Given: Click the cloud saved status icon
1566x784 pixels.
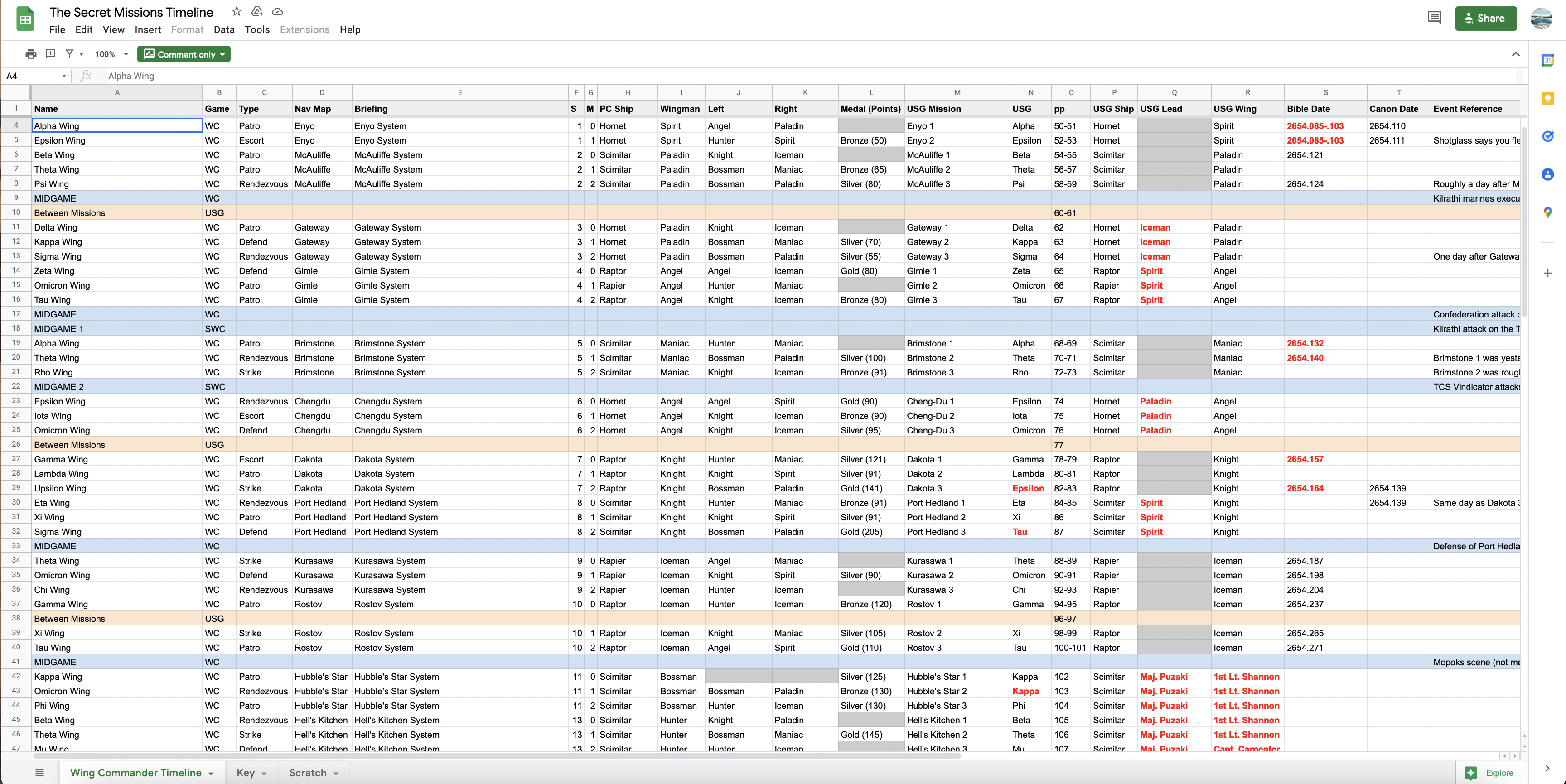Looking at the screenshot, I should 277,11.
